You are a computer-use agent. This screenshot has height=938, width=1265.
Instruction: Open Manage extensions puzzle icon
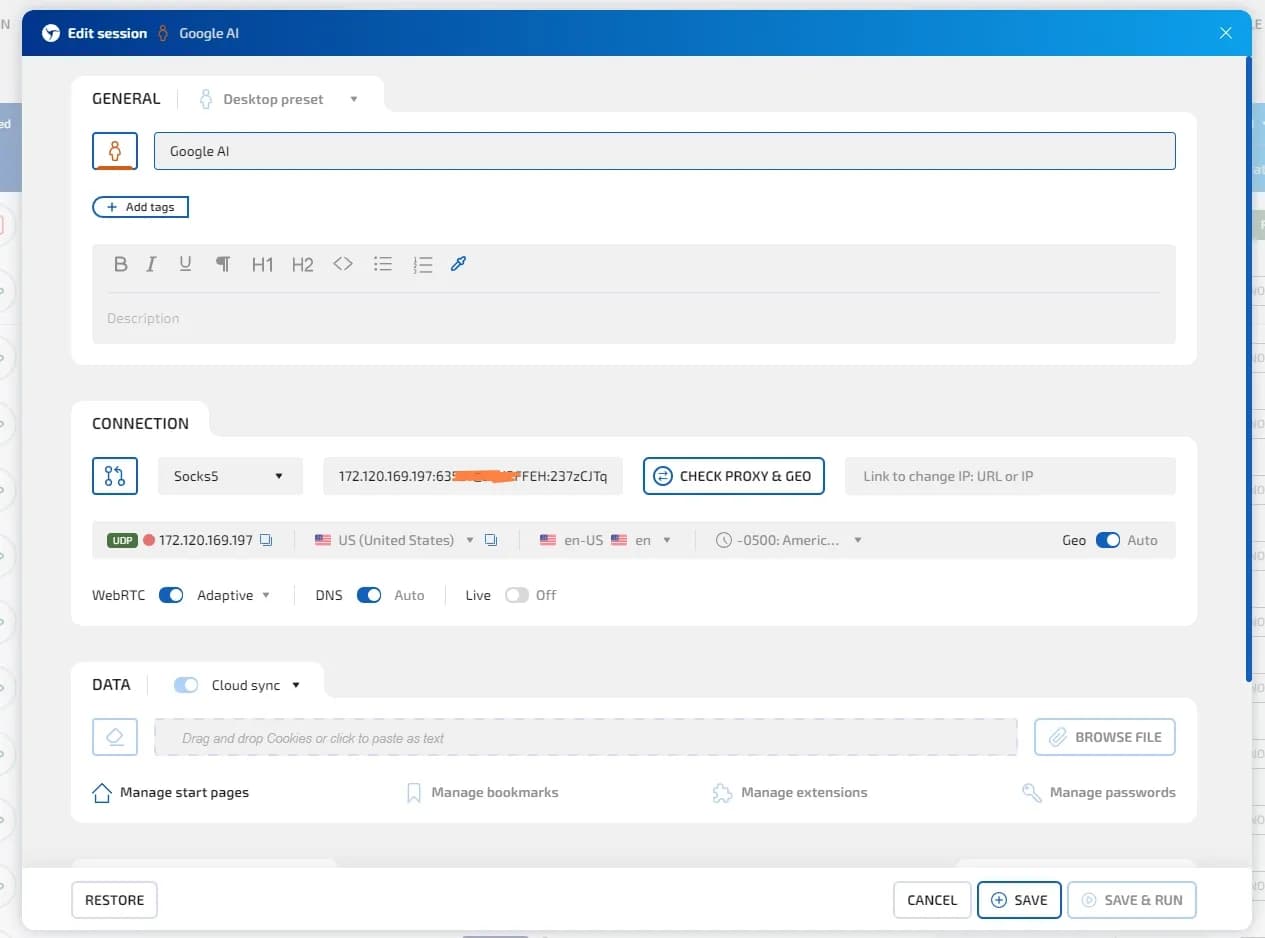[x=721, y=793]
